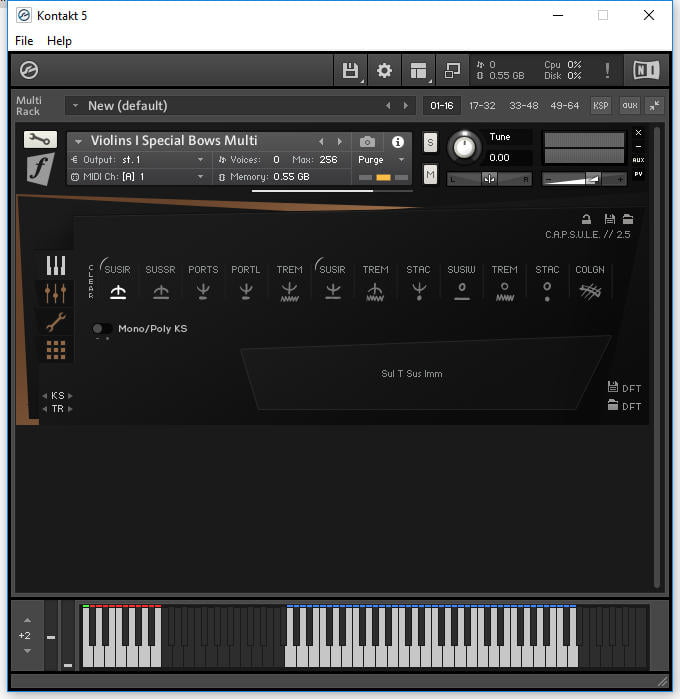Open the instrument name dropdown arrow
This screenshot has width=680, height=699.
[x=78, y=141]
